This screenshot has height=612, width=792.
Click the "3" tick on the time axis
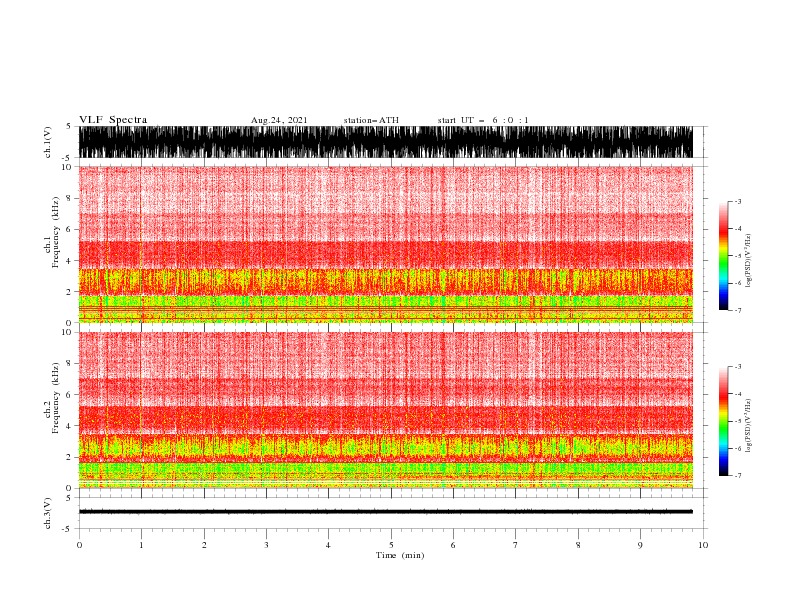pos(266,545)
